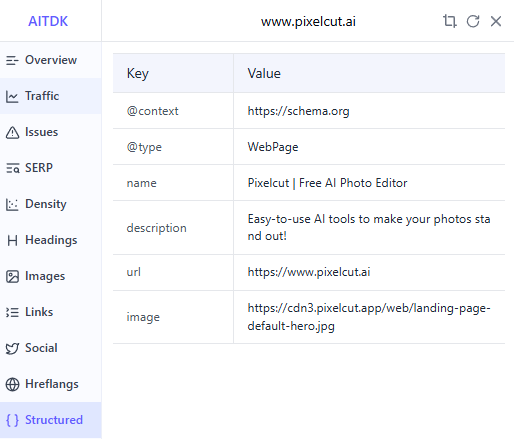Screen dimensions: 514x439
Task: Click the AITDK logo link
Action: [48, 21]
